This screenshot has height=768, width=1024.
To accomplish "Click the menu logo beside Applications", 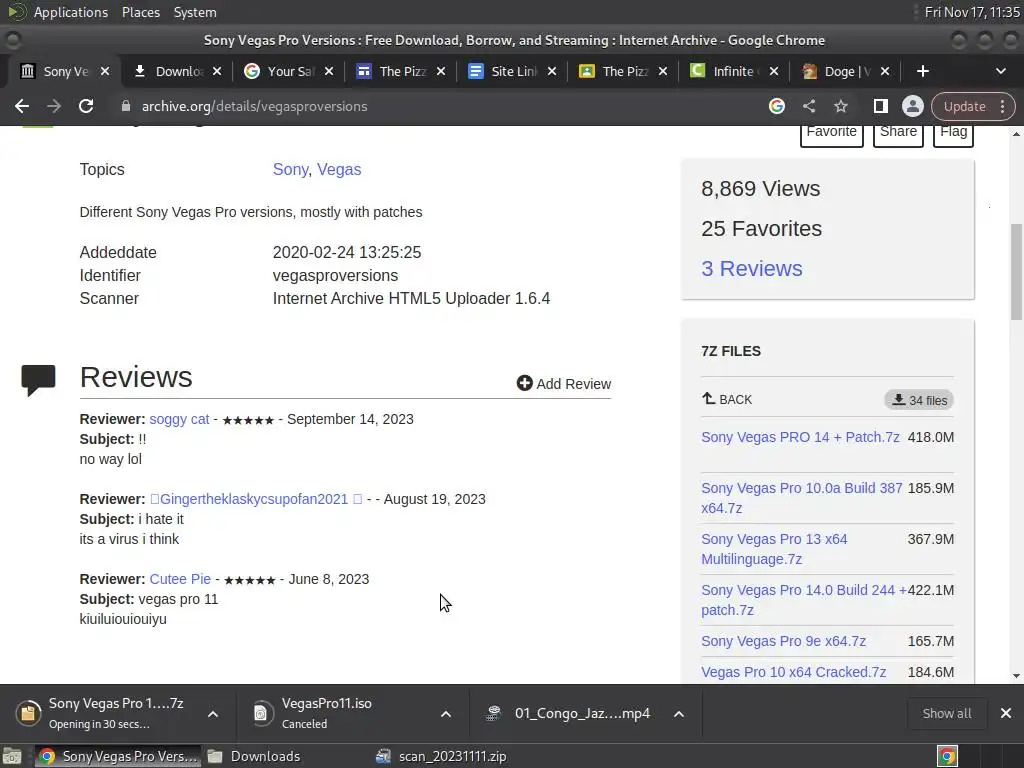I will [x=16, y=12].
